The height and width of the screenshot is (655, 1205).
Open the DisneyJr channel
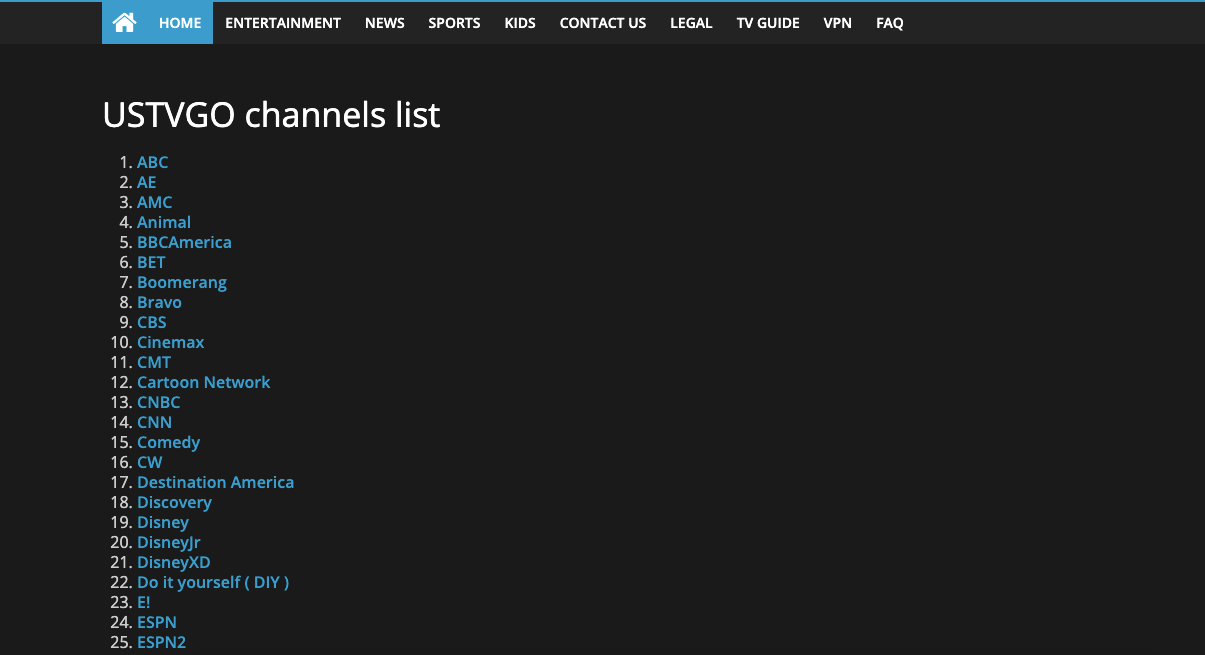169,542
